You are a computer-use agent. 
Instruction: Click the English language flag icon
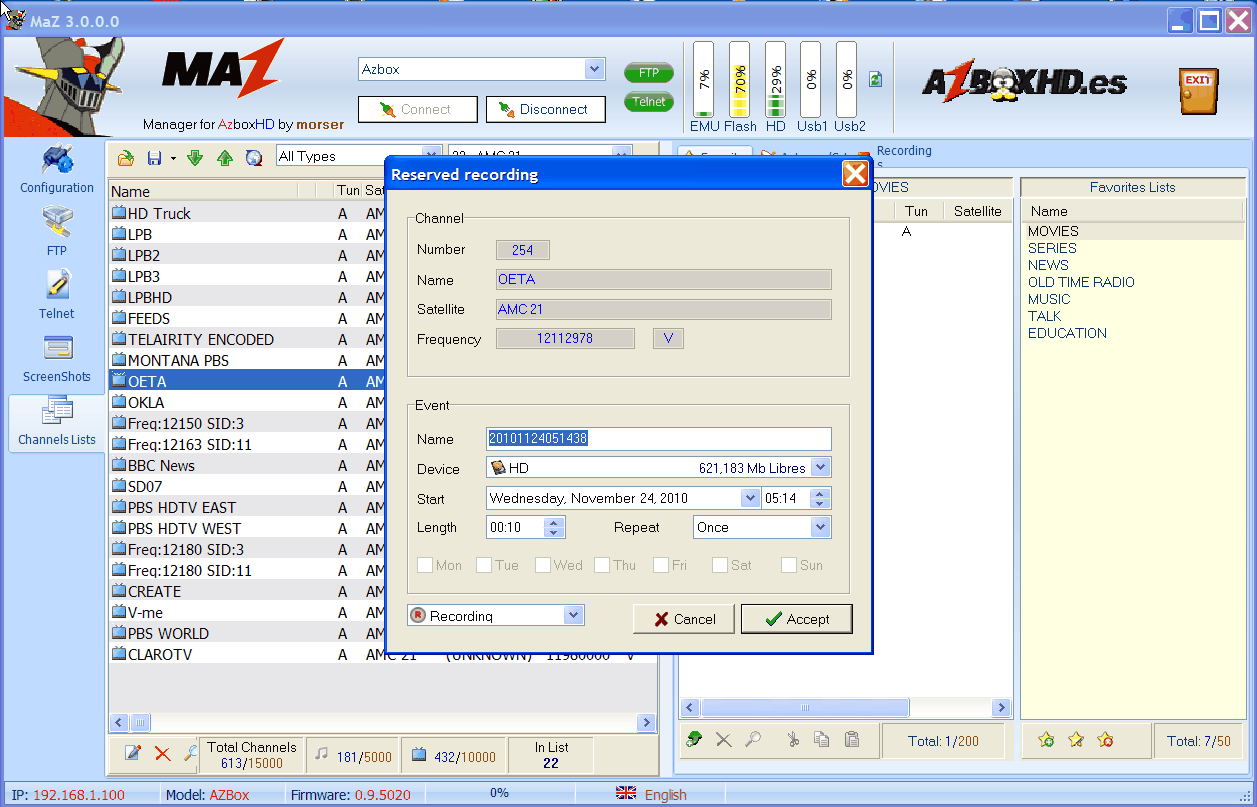(626, 793)
